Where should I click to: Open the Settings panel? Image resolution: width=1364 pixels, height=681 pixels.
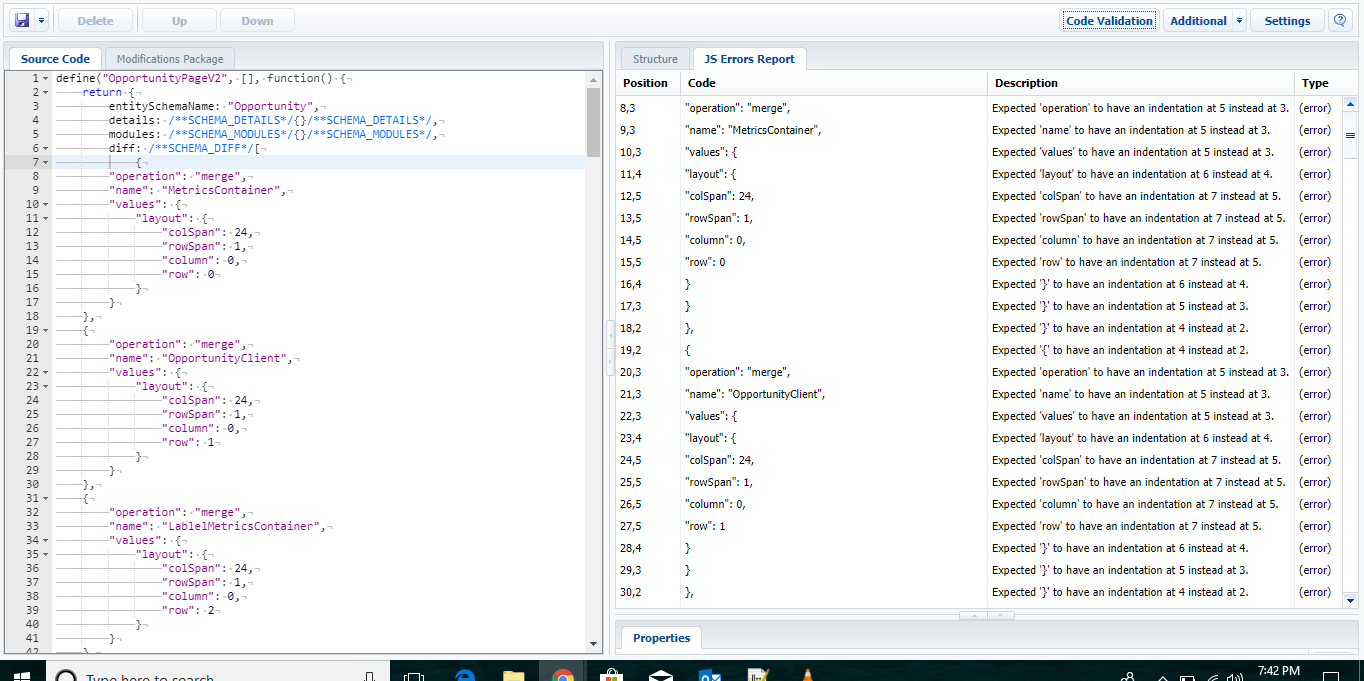click(1287, 19)
